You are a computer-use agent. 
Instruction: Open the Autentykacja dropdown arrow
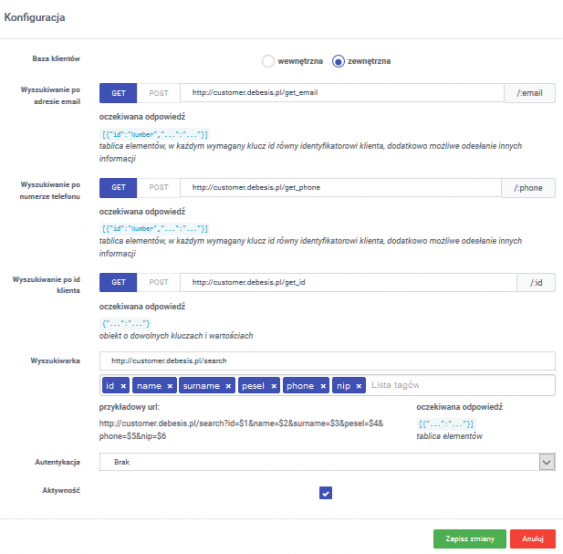tap(546, 462)
